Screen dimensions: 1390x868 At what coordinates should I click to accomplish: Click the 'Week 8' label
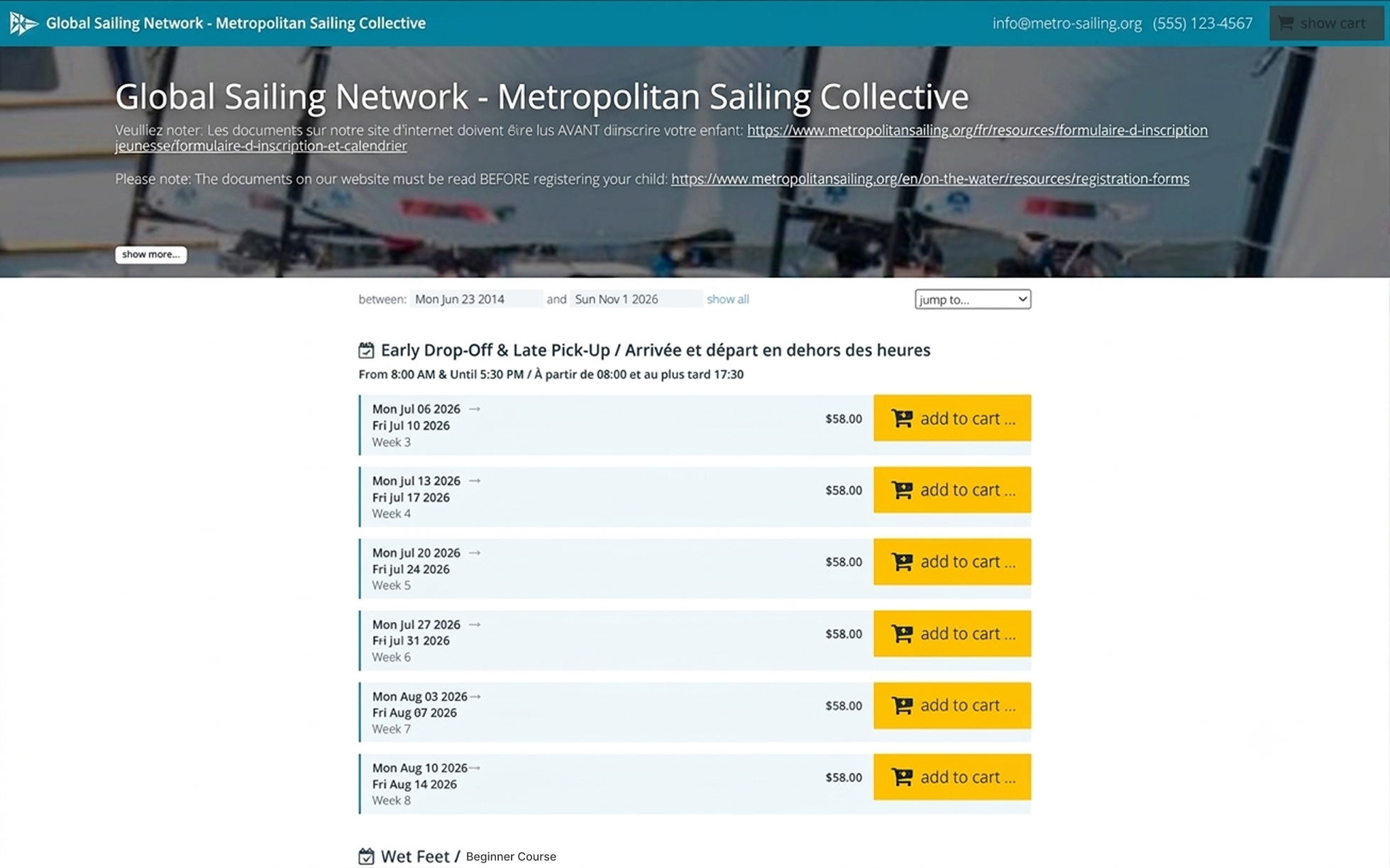click(x=392, y=800)
